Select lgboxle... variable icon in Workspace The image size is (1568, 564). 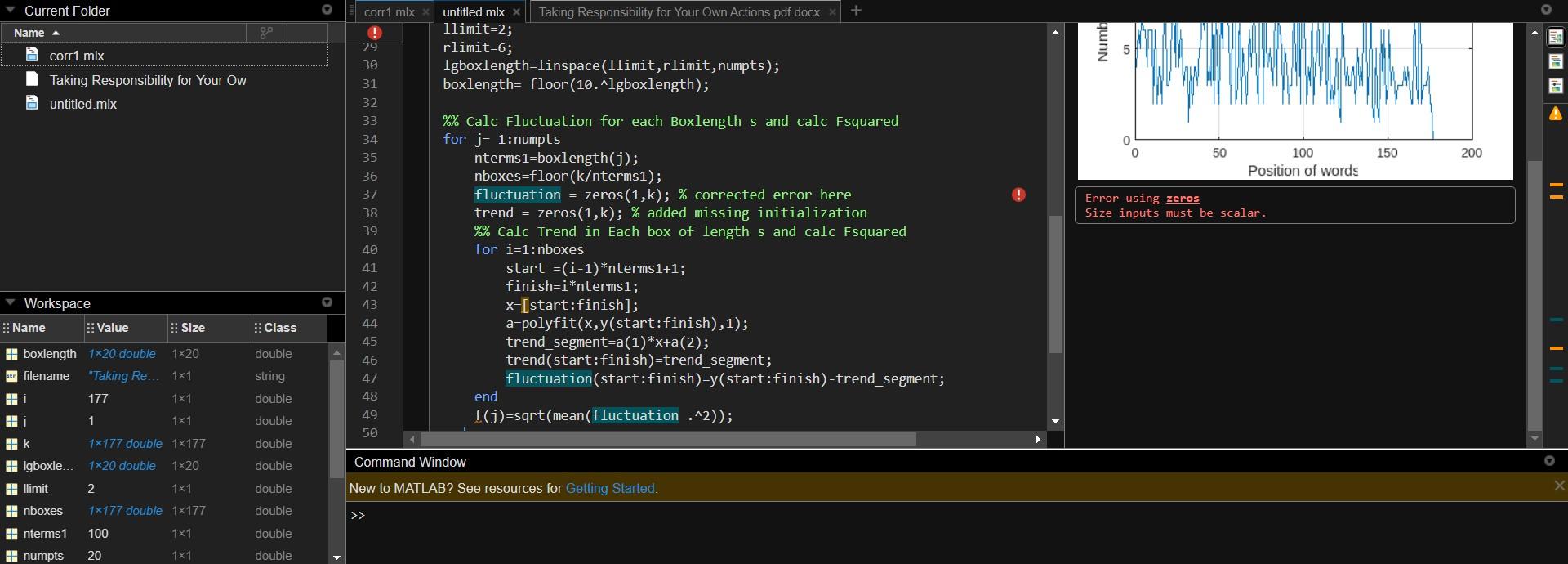11,466
